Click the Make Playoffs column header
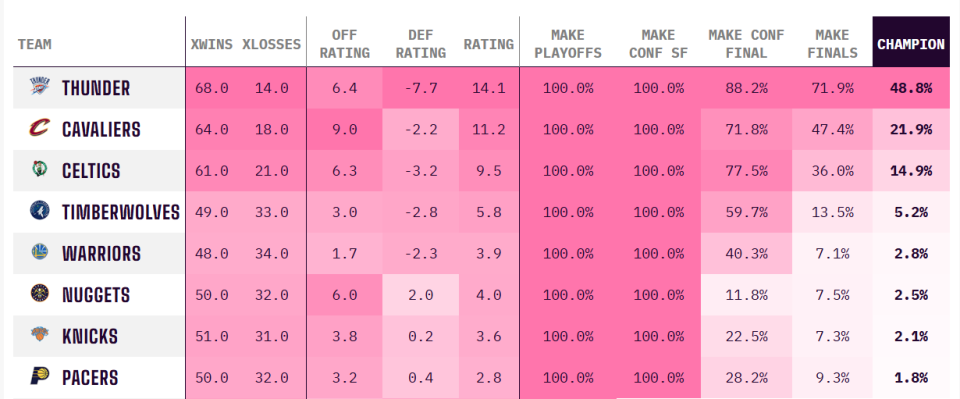This screenshot has height=399, width=960. [x=568, y=44]
